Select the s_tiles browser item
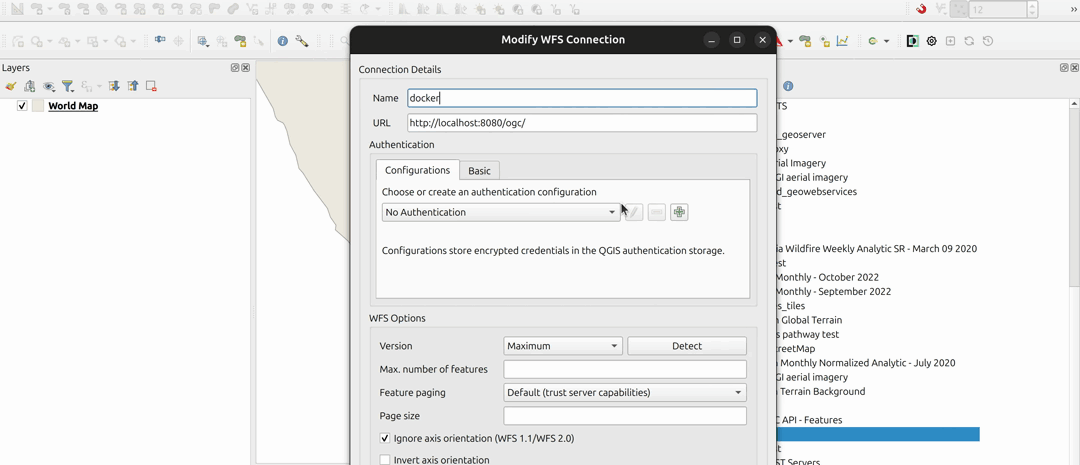Image resolution: width=1080 pixels, height=465 pixels. coord(791,306)
